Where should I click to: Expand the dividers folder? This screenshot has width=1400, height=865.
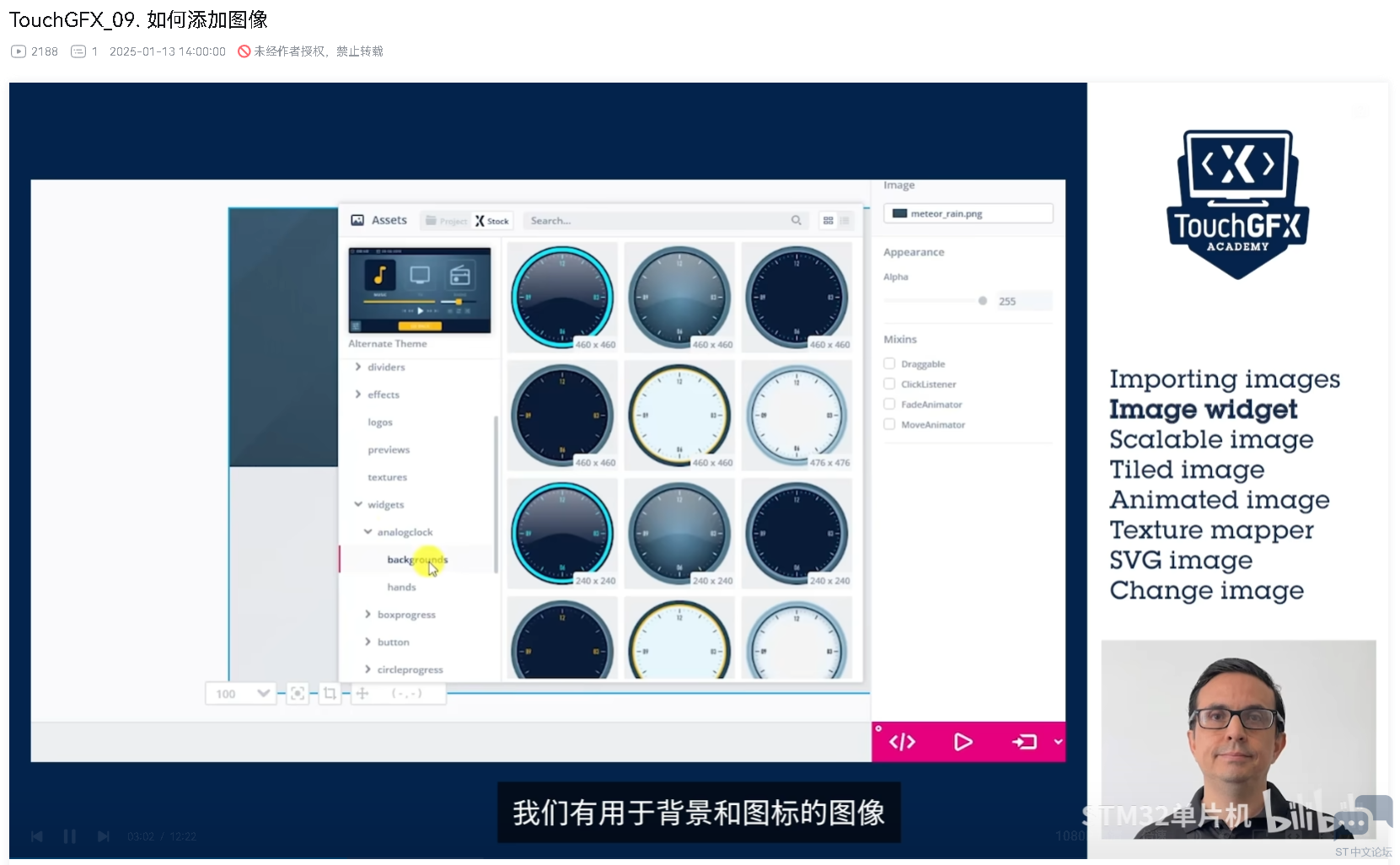358,368
